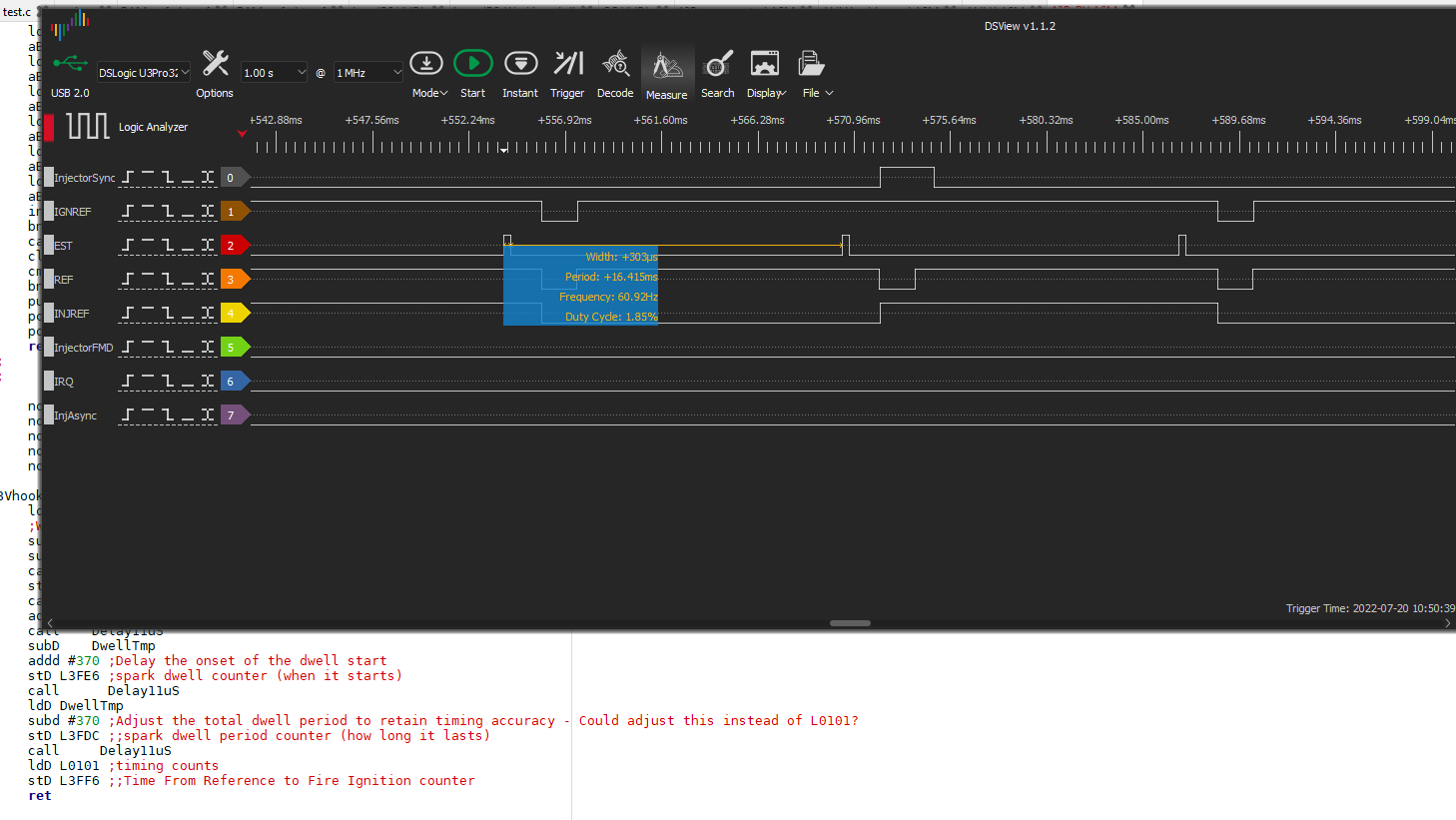This screenshot has height=820, width=1456.
Task: Click the InjectorSync channel name
Action: 85,178
